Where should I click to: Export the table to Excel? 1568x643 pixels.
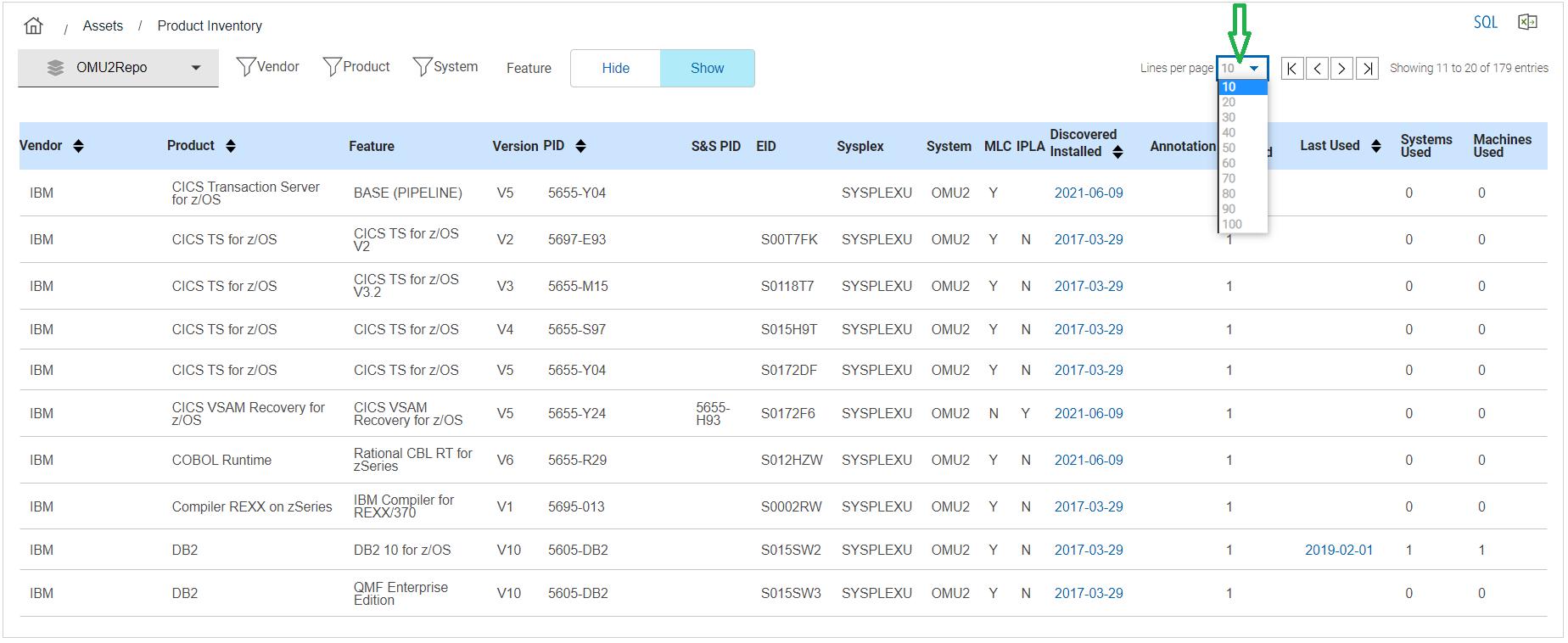tap(1527, 23)
